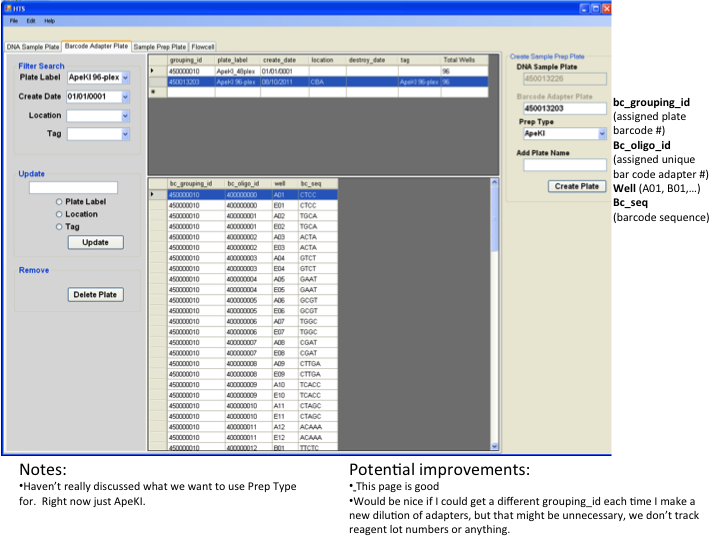Click the bc_oligo_id cell for well A06
Viewport: 720px width, 540px height.
[x=248, y=300]
